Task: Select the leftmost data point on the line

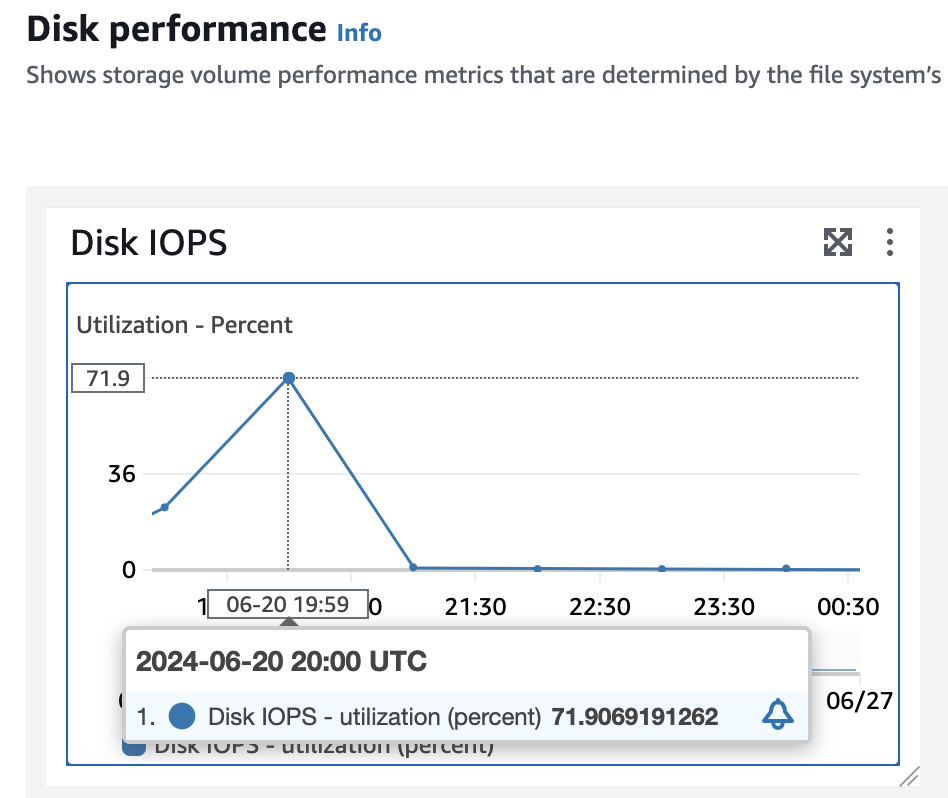Action: pyautogui.click(x=165, y=507)
